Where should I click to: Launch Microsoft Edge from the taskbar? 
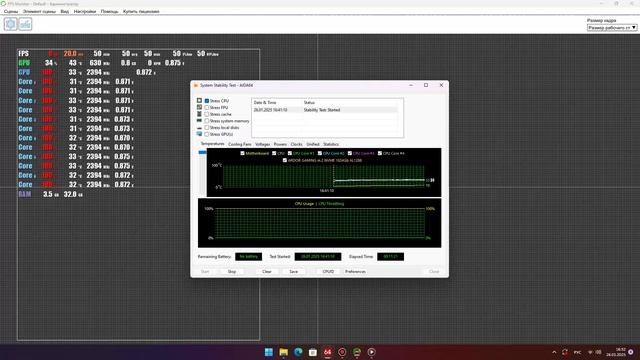tap(298, 352)
